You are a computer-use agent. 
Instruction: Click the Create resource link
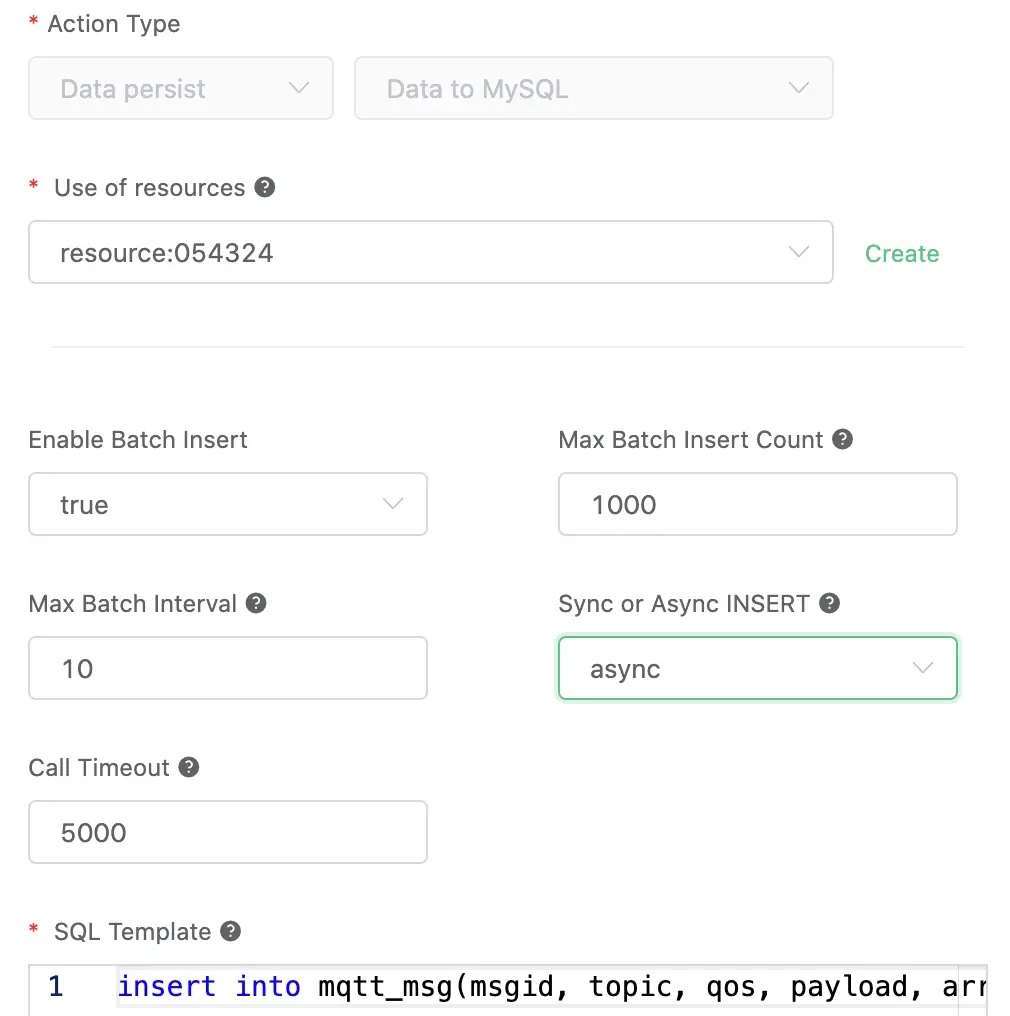[901, 253]
